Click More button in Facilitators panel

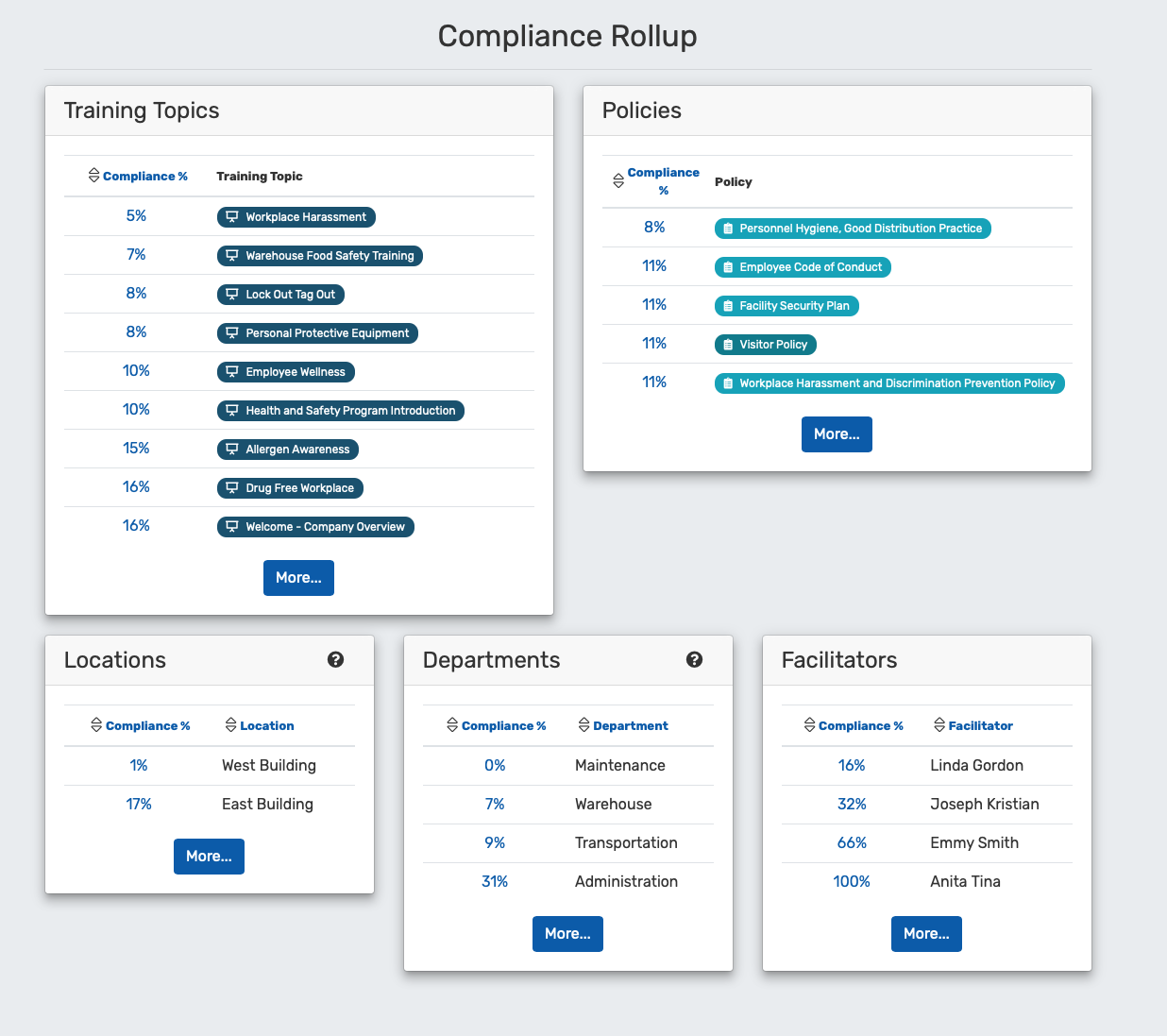926,934
